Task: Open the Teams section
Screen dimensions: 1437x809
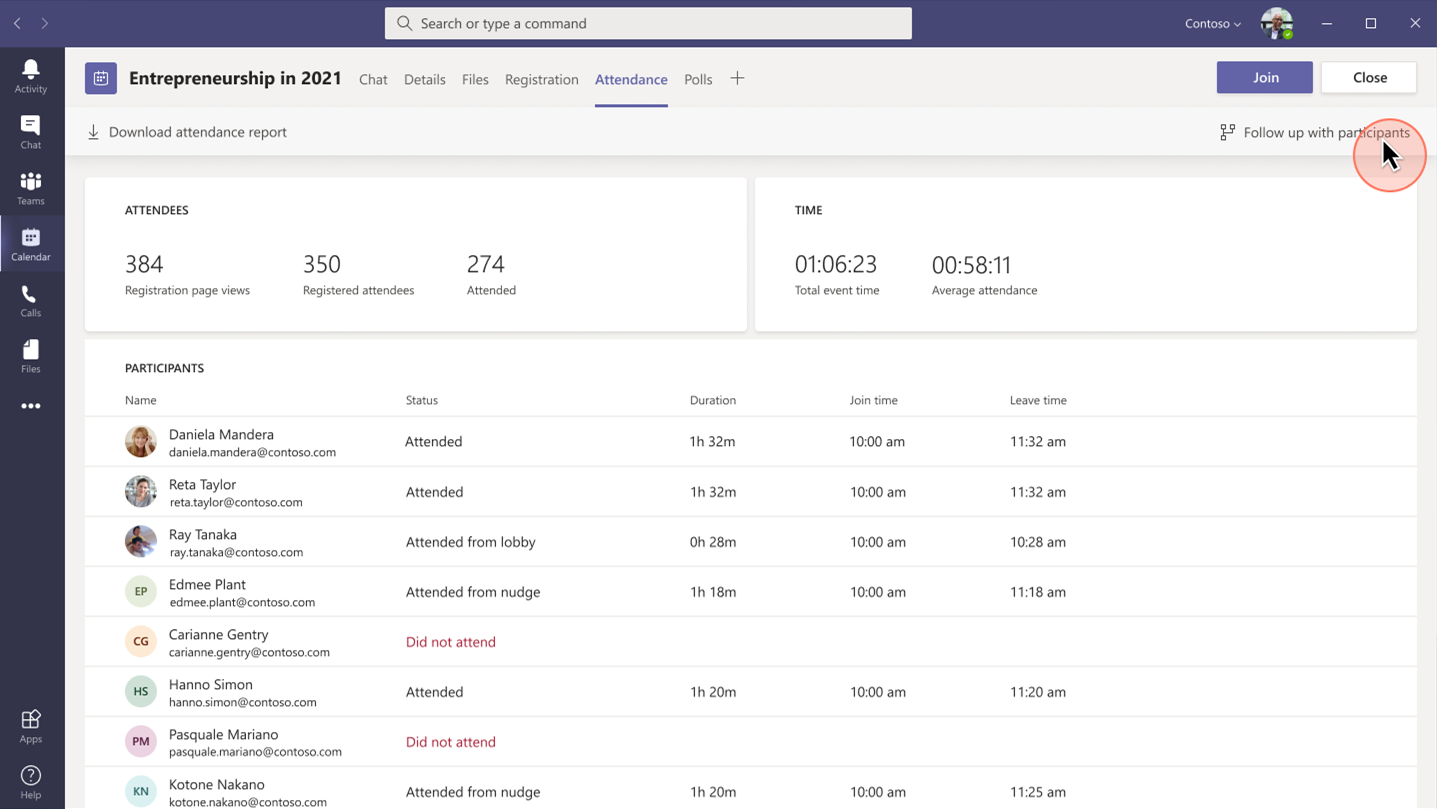Action: [x=30, y=187]
